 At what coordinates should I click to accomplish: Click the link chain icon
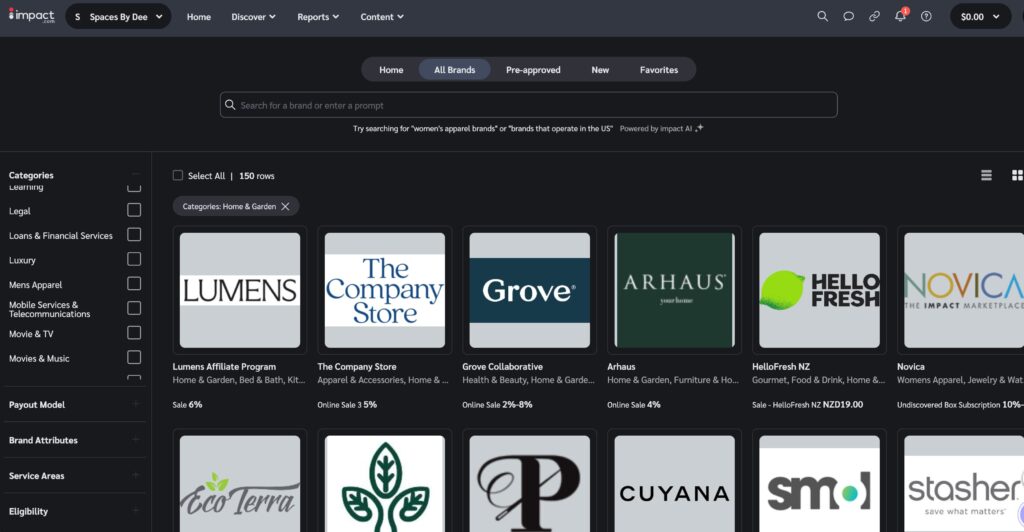pyautogui.click(x=874, y=16)
